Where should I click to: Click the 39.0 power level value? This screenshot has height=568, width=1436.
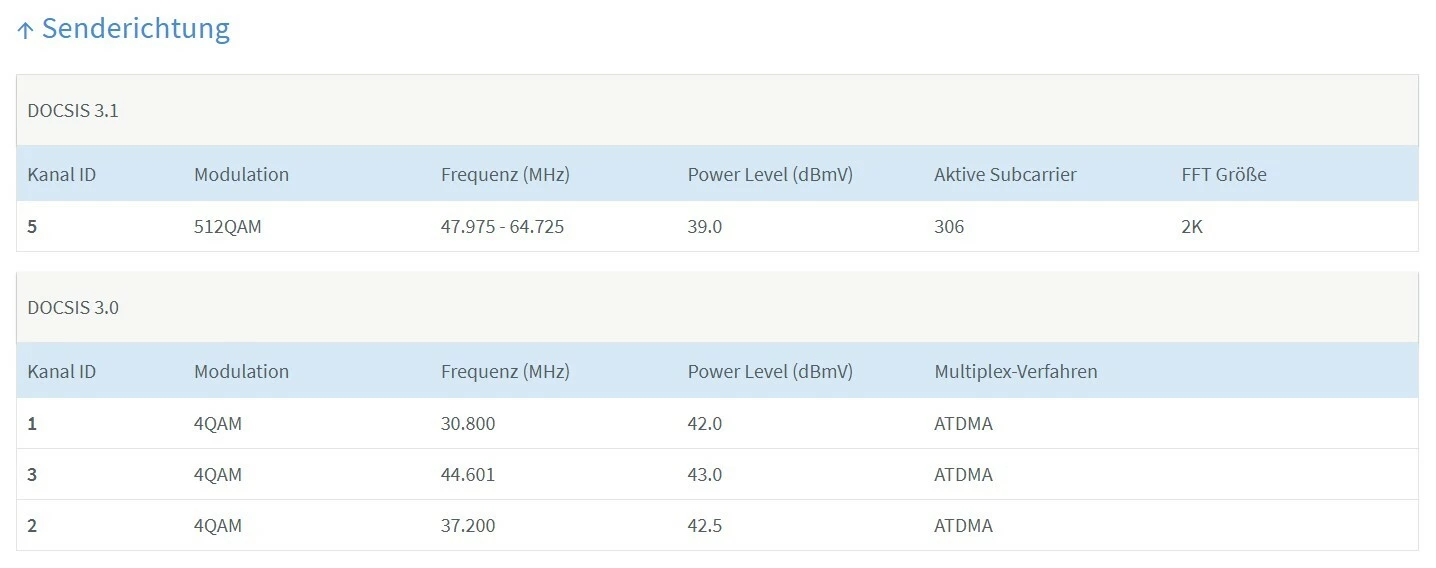(x=705, y=227)
